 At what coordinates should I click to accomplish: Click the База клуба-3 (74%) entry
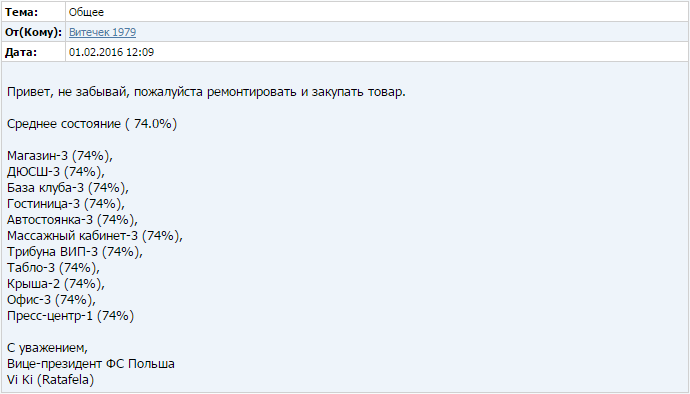pos(68,188)
